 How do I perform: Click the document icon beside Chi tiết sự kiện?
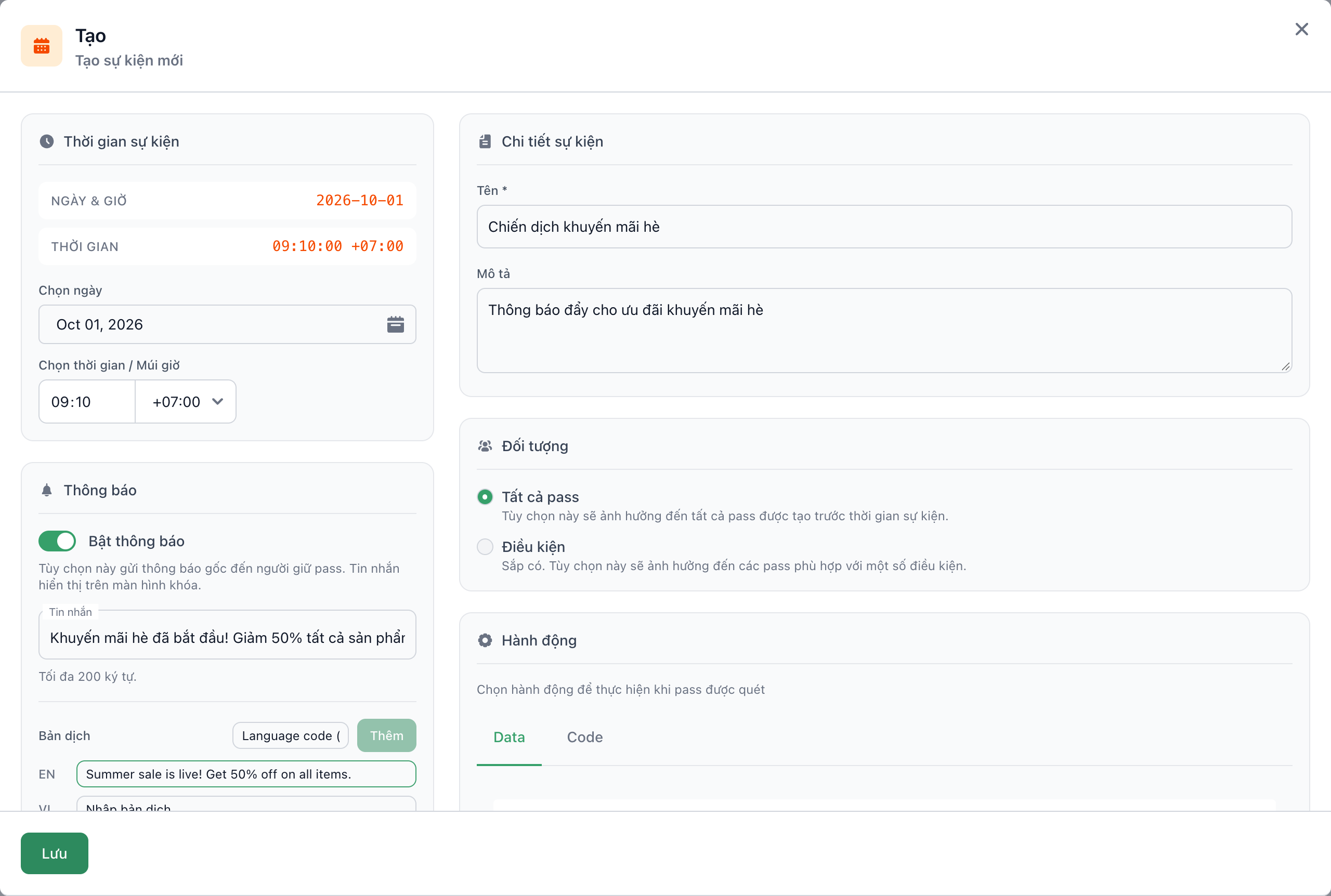coord(485,141)
